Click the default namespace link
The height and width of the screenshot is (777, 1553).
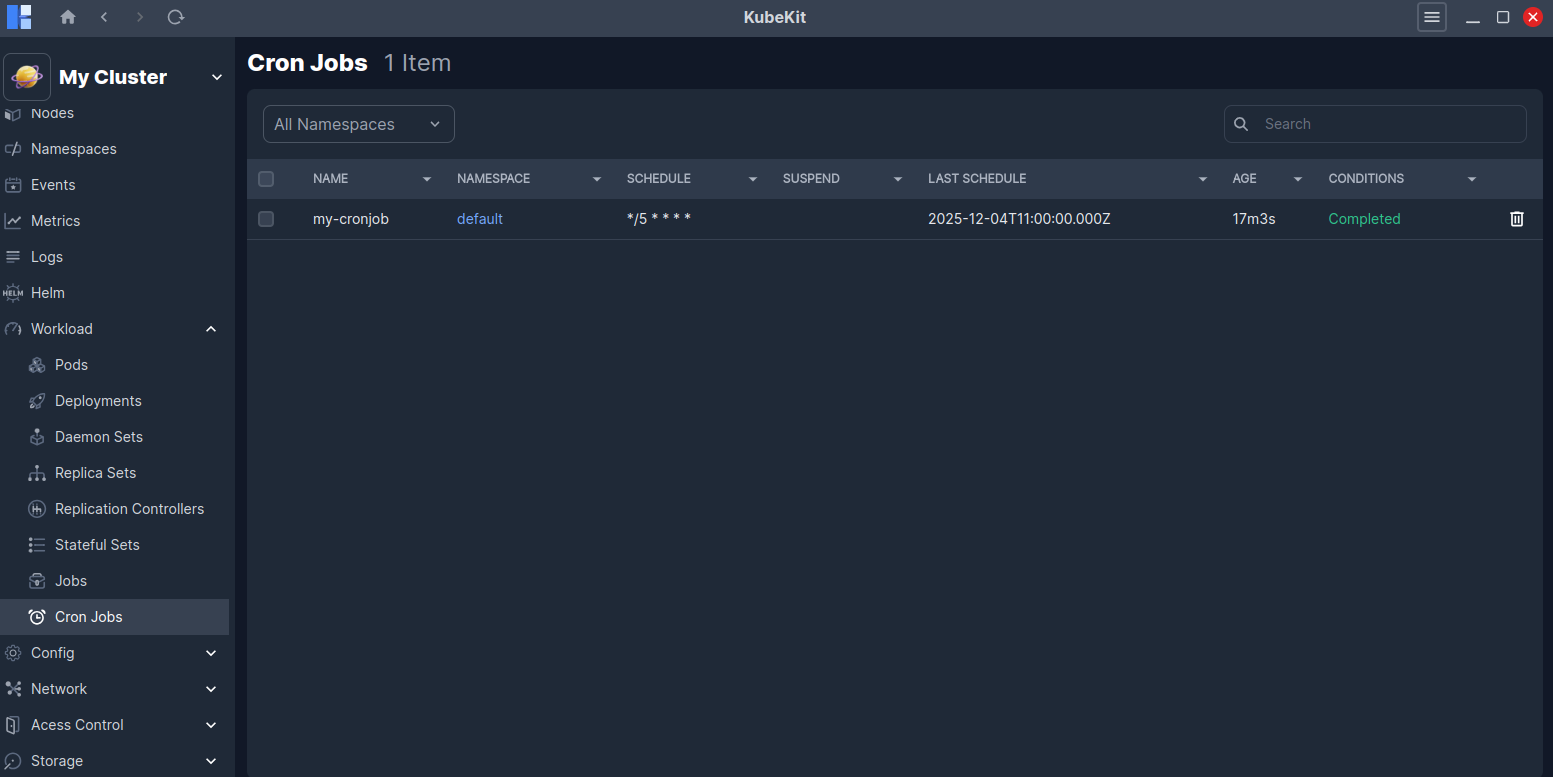tap(479, 219)
